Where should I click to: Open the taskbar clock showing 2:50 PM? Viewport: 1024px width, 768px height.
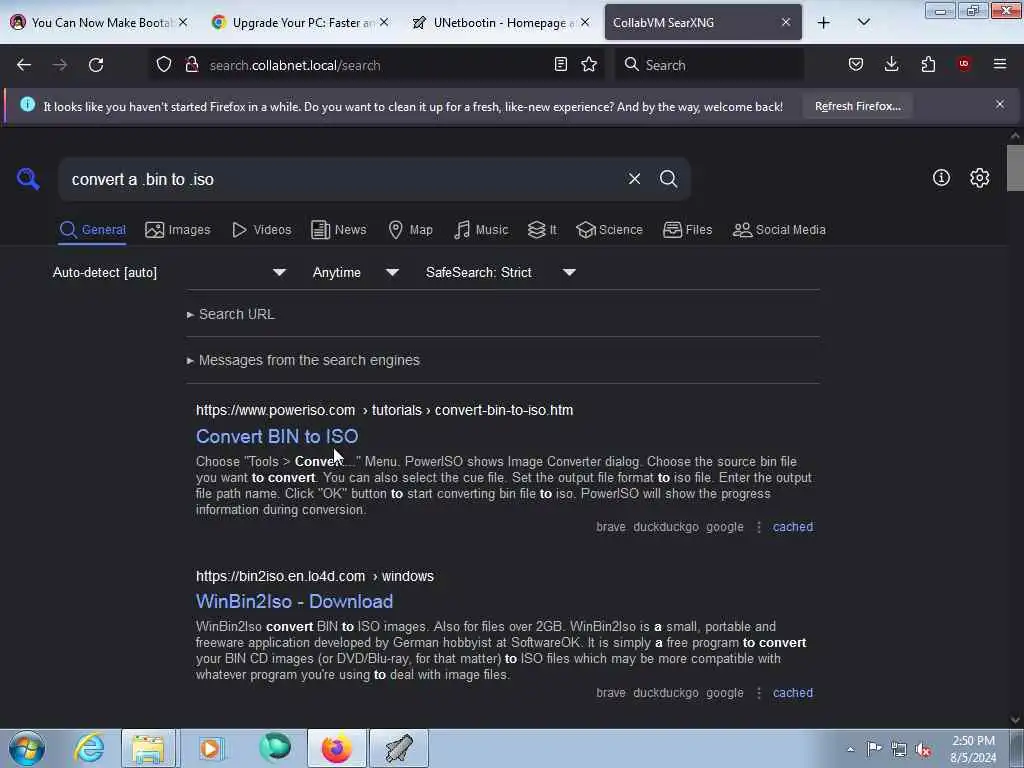coord(973,749)
